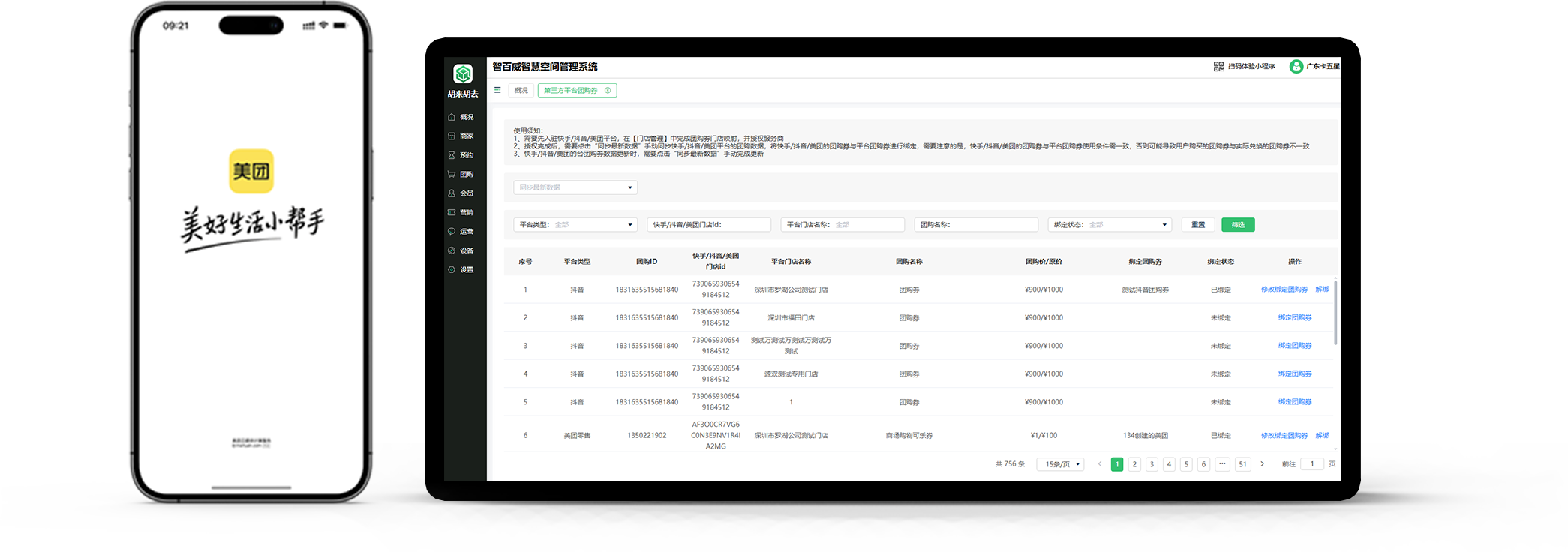Image resolution: width=1568 pixels, height=552 pixels.
Task: Open the 15条/页 page size dropdown
Action: [1060, 464]
